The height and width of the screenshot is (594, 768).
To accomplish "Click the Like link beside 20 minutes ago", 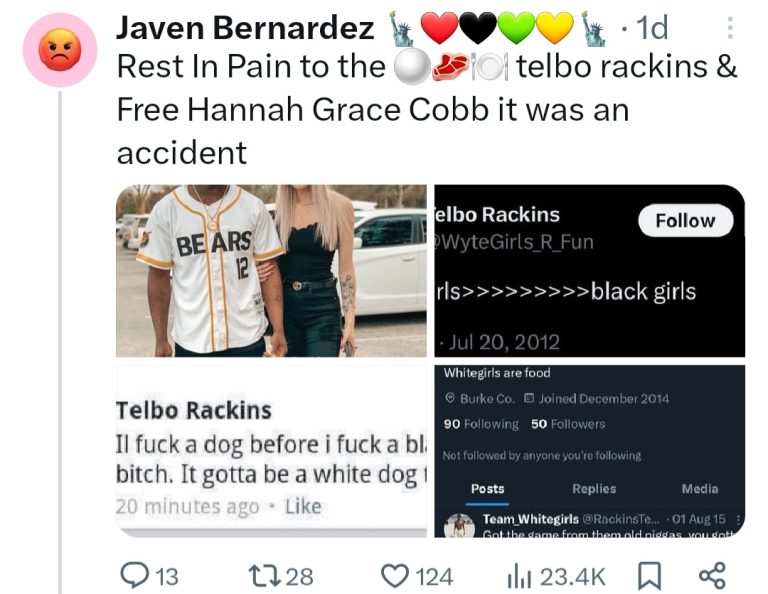I will point(303,506).
